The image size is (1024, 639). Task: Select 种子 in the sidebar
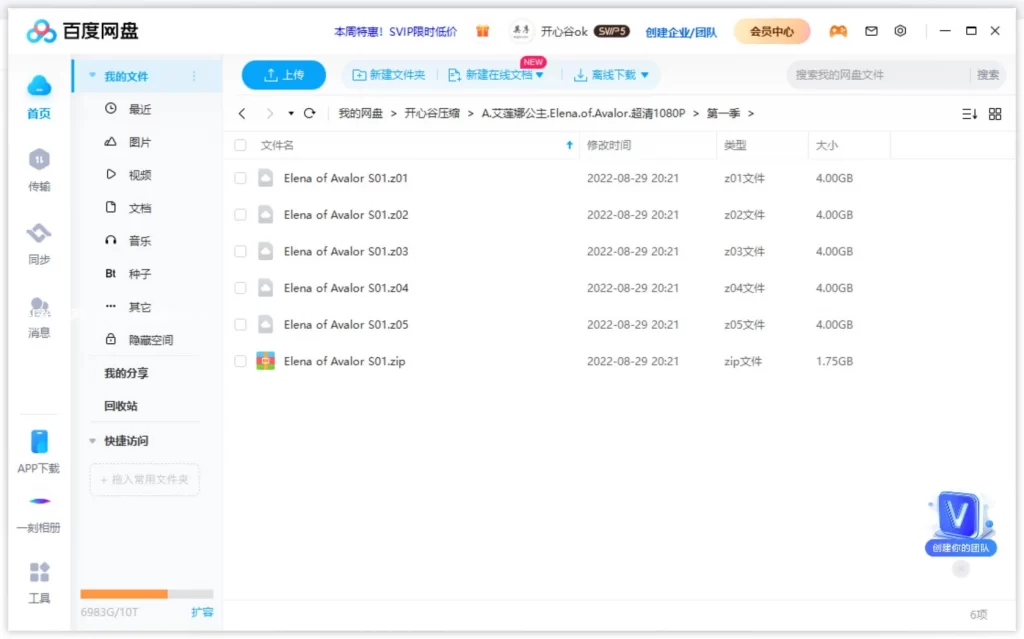140,274
